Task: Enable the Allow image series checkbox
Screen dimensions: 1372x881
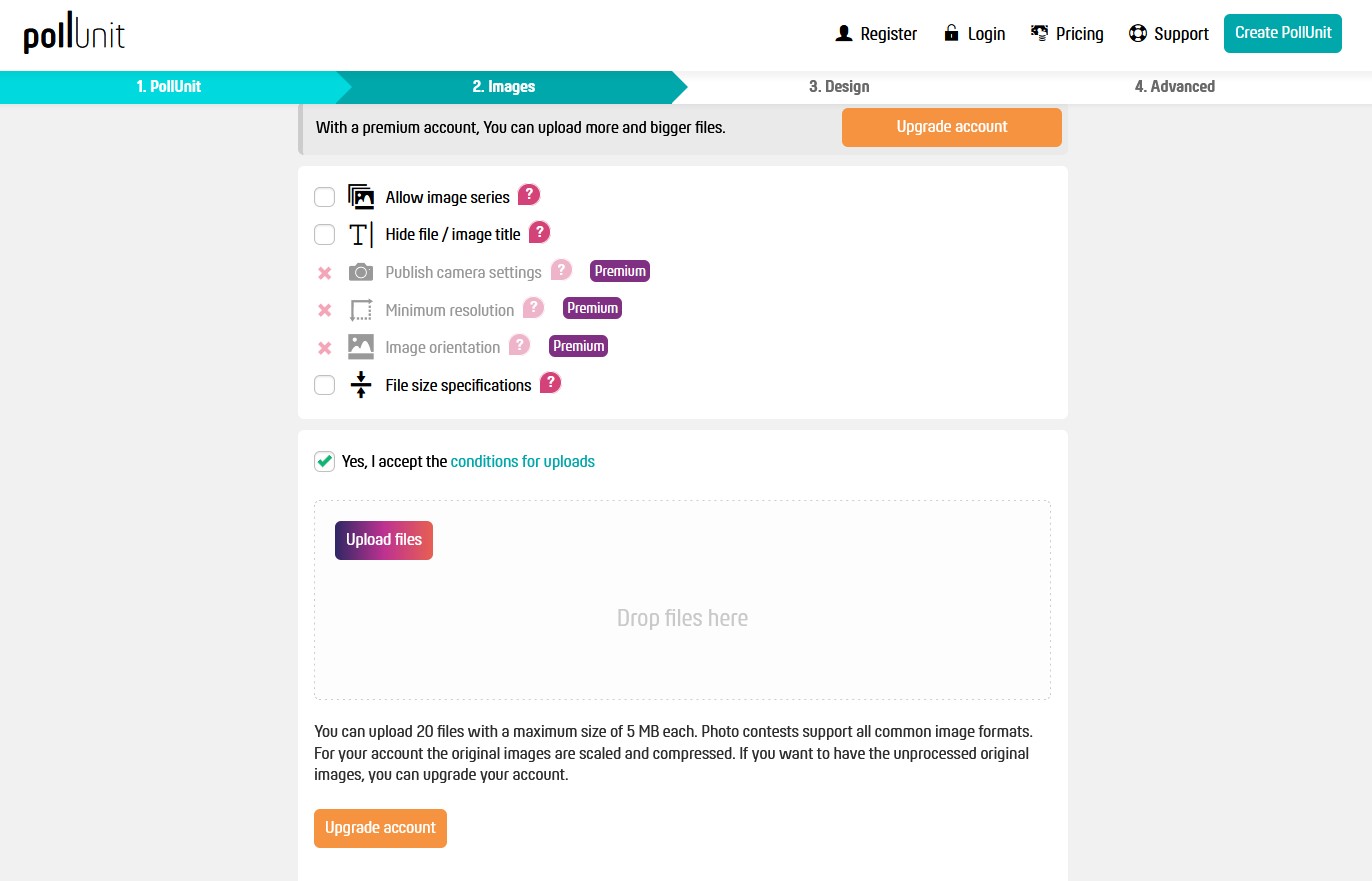Action: click(324, 197)
